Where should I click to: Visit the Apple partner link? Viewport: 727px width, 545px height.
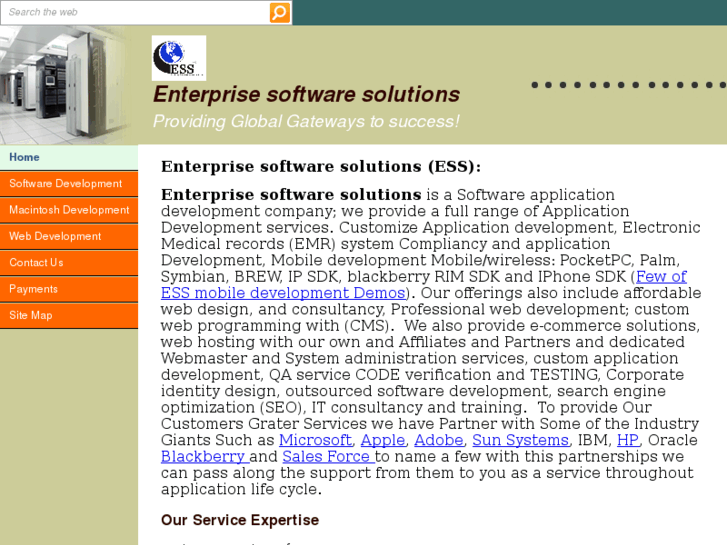[x=383, y=440]
